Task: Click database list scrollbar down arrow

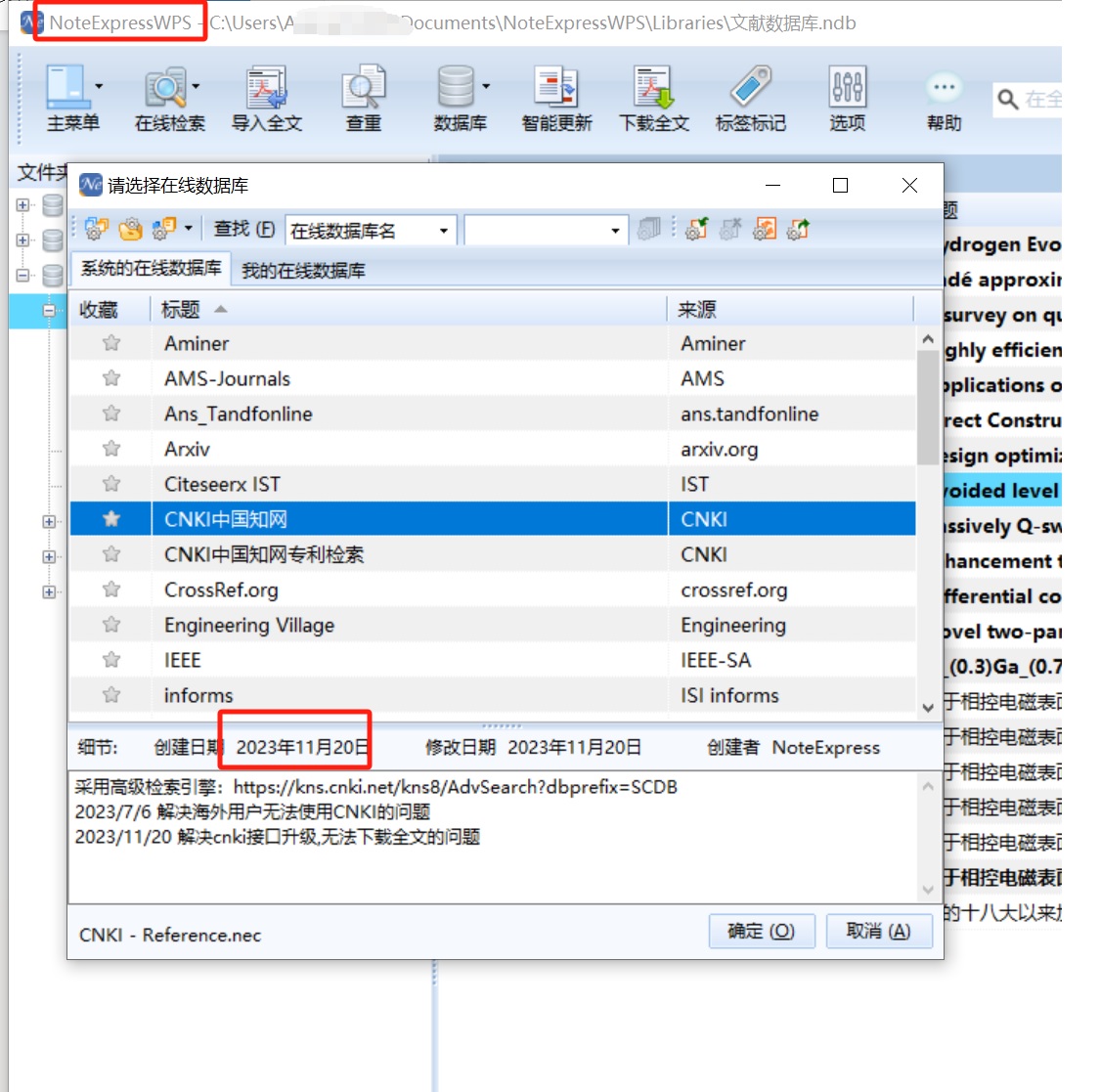Action: [x=928, y=708]
